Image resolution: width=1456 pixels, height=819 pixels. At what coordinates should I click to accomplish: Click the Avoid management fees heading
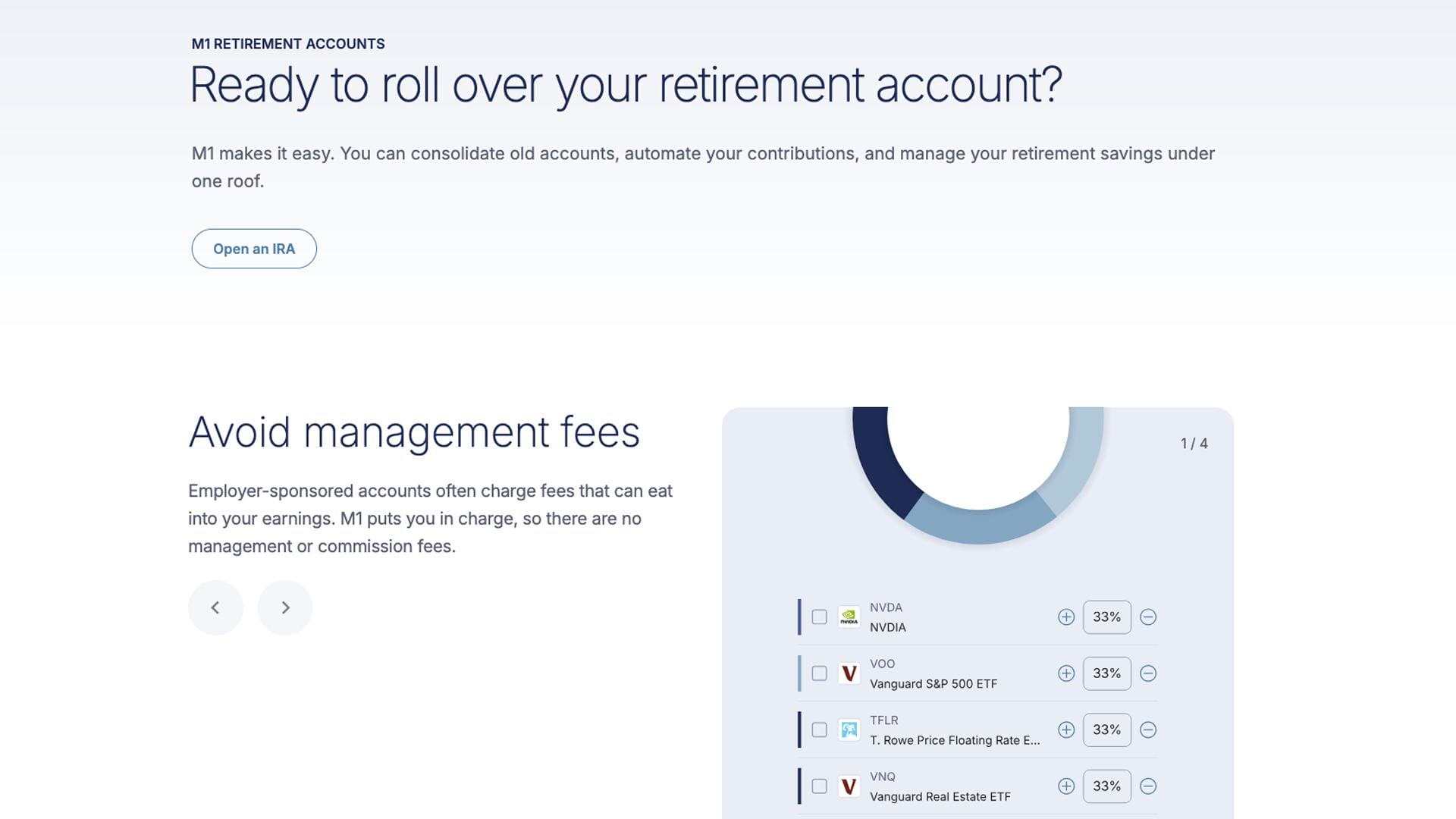point(415,431)
